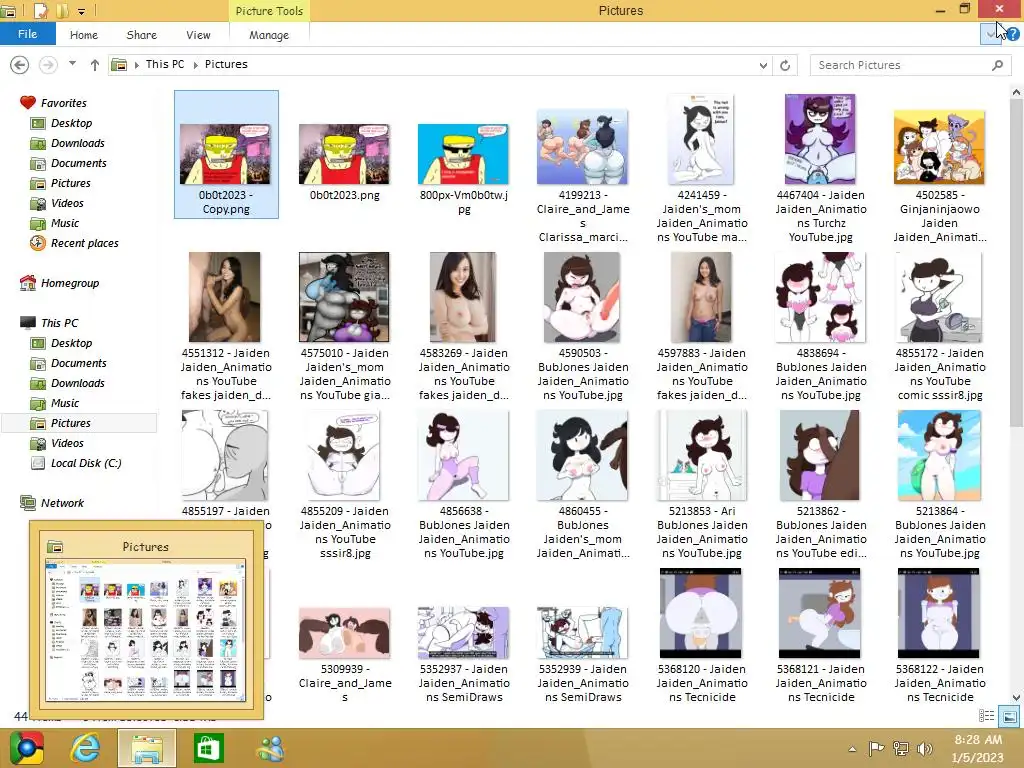Expand the chevron before This PC in address bar
Image resolution: width=1024 pixels, height=768 pixels.
pos(136,65)
